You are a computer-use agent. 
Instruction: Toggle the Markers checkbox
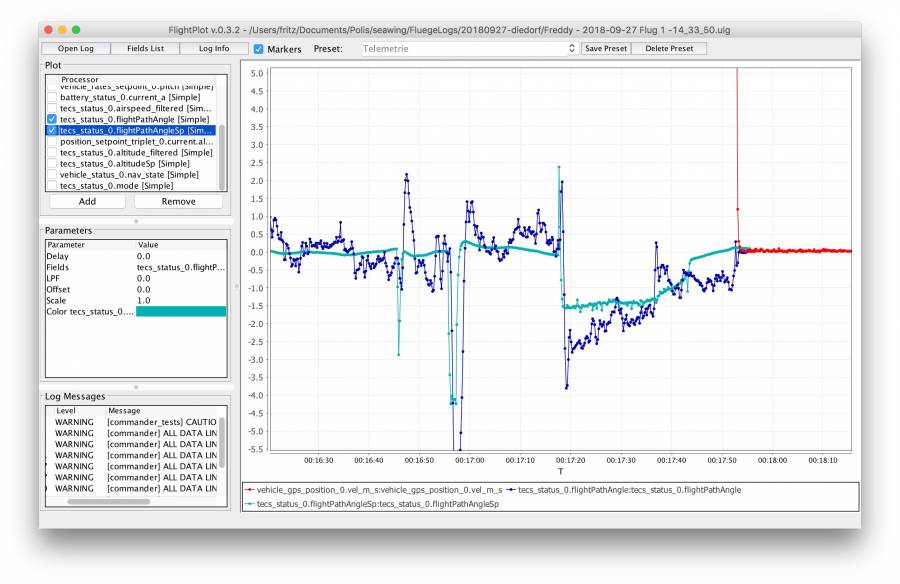(x=259, y=49)
